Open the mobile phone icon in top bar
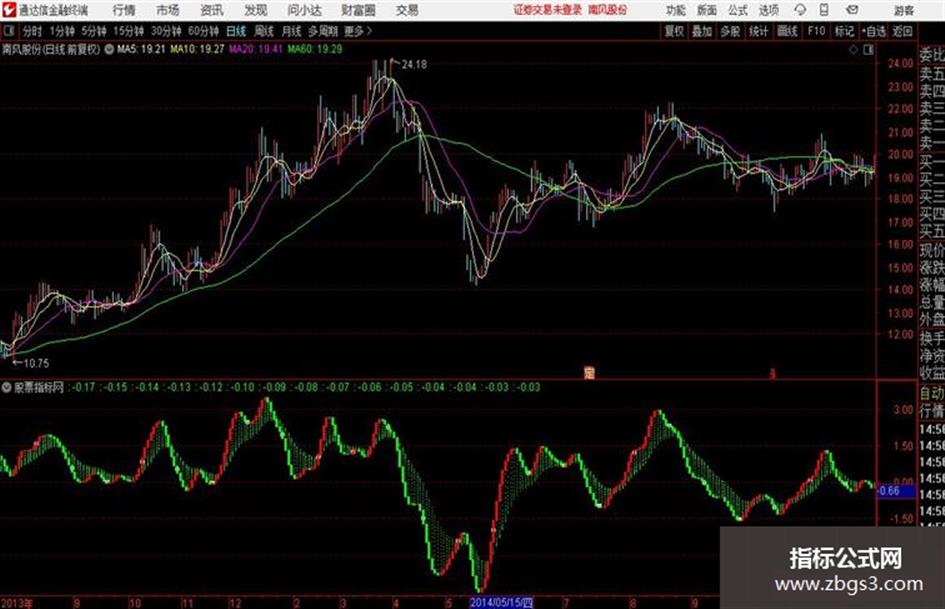 coord(824,10)
